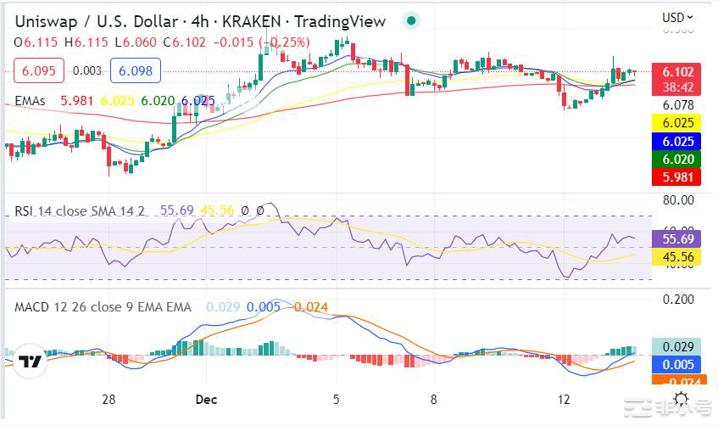
Task: Click the green market status dot
Action: [412, 20]
